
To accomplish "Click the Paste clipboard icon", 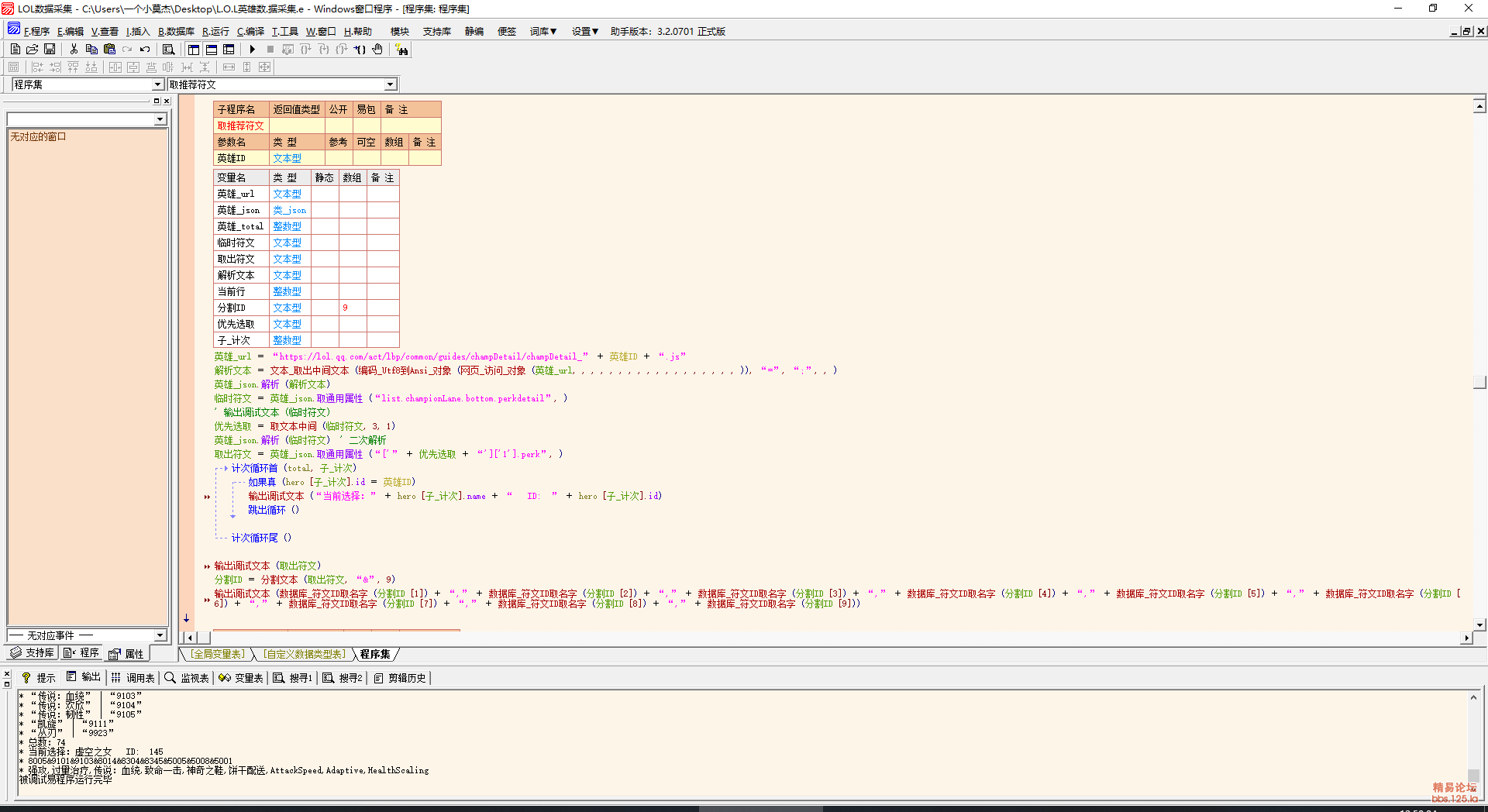I will (x=109, y=49).
